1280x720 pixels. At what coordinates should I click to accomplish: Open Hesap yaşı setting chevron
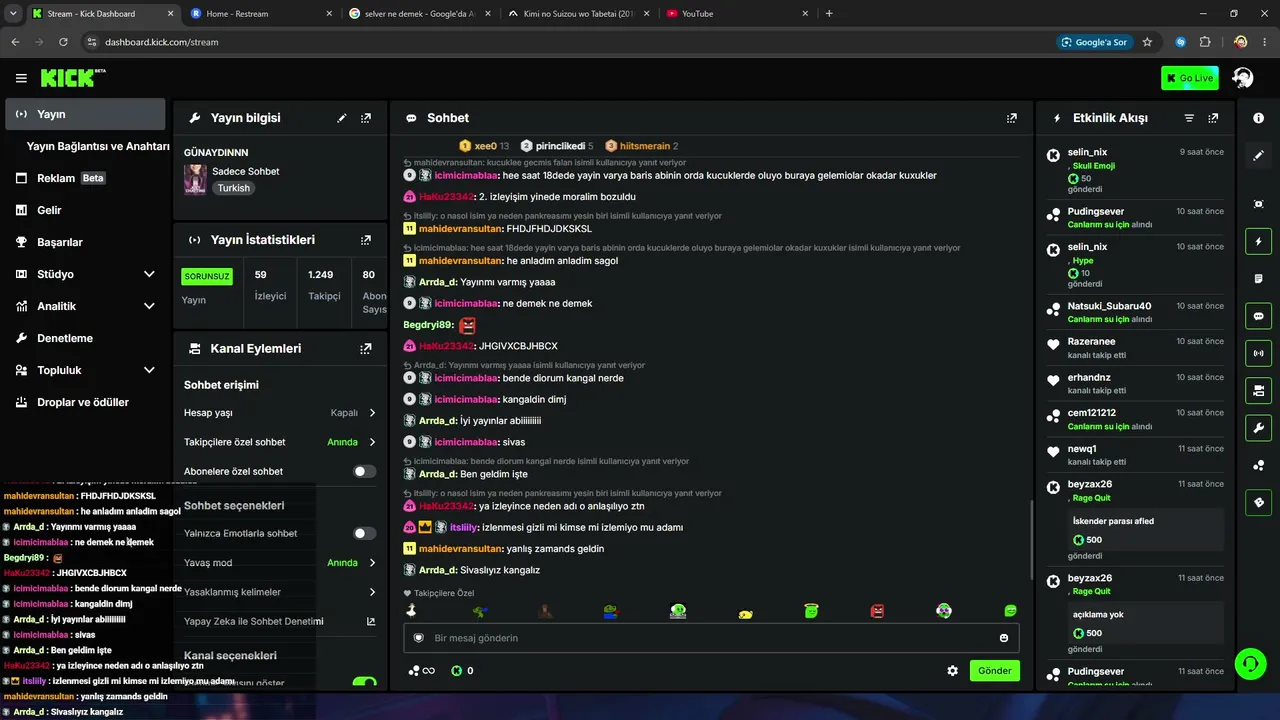pos(372,413)
